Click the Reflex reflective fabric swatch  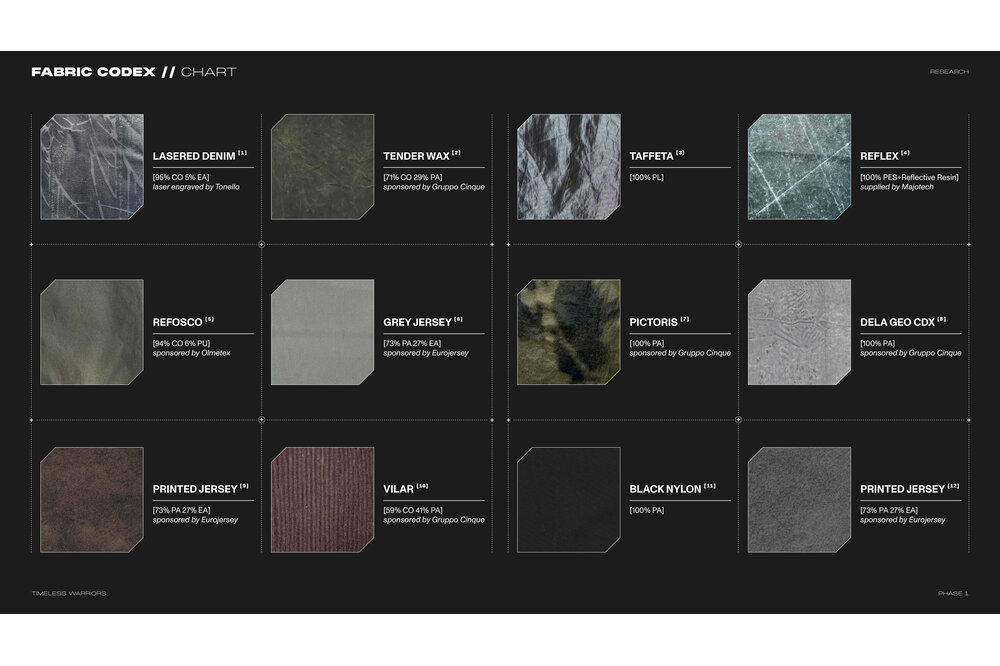click(x=799, y=167)
